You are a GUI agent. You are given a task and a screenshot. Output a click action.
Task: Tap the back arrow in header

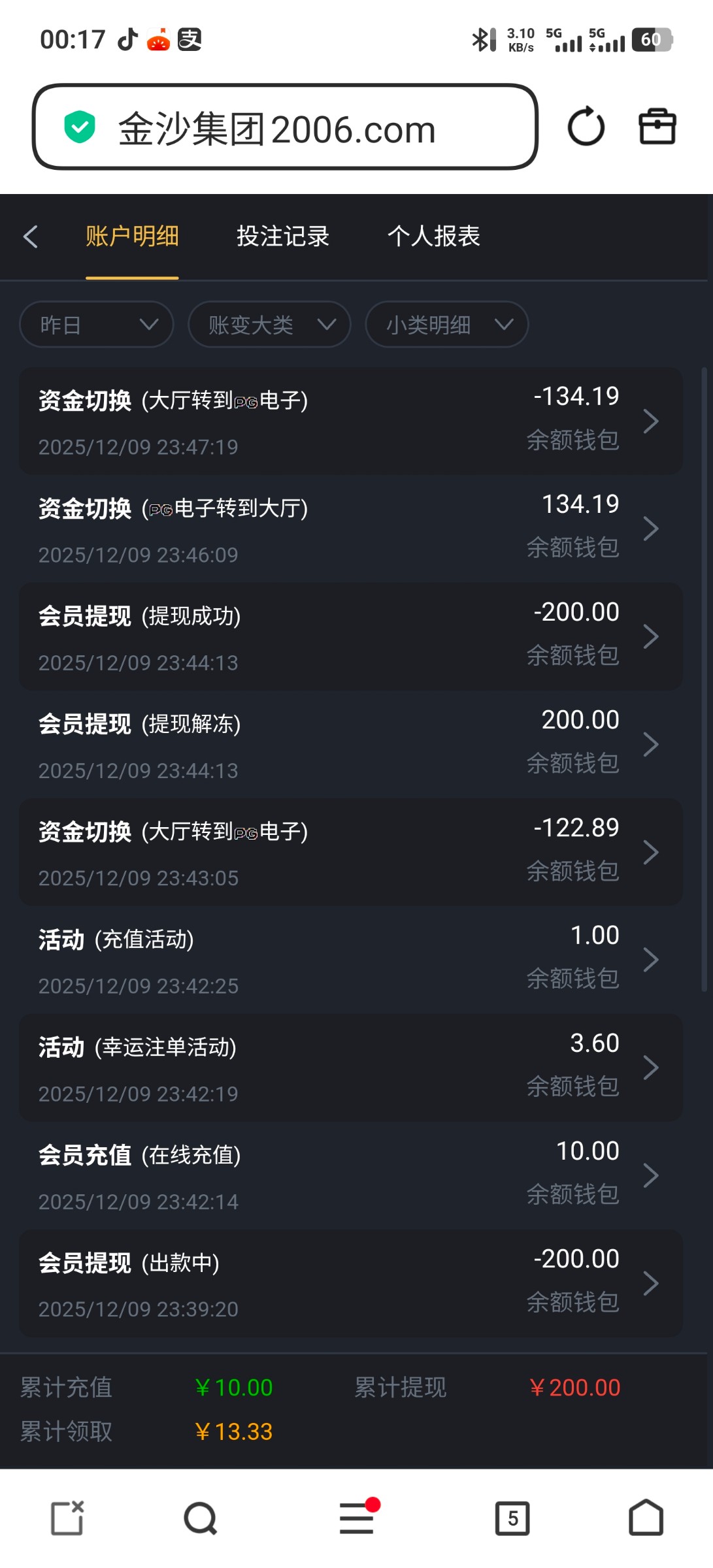30,237
